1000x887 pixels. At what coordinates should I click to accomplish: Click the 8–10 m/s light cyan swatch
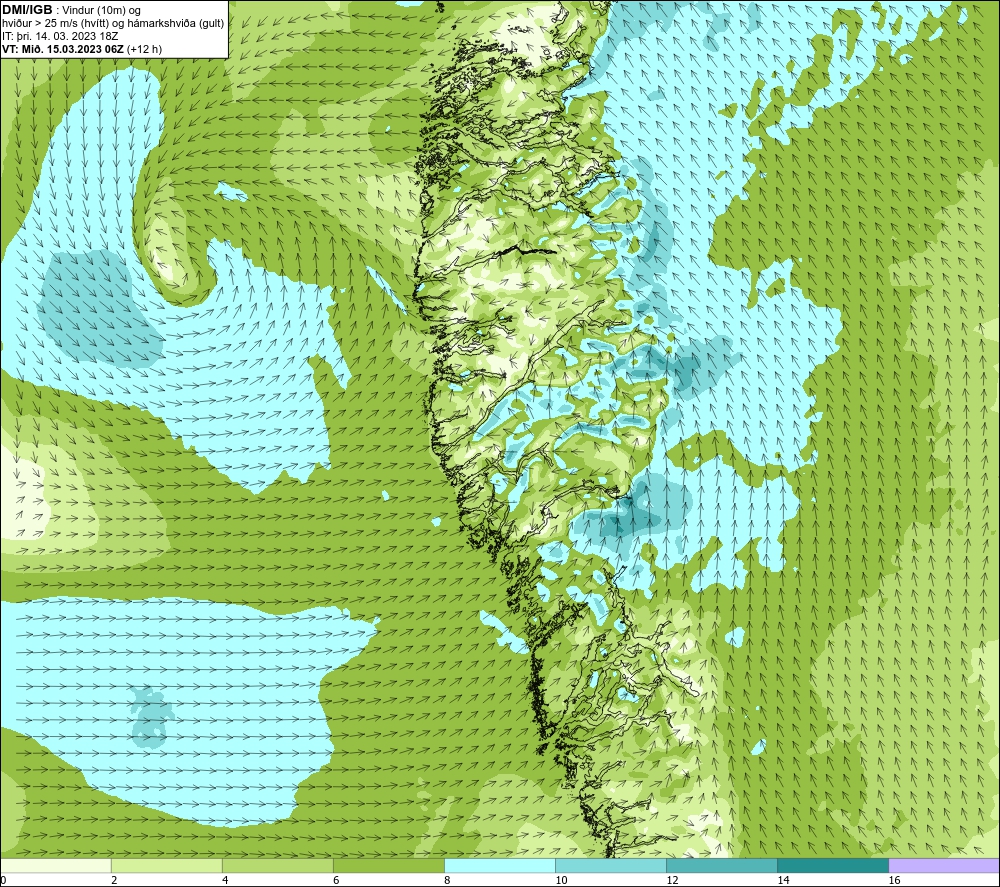[500, 865]
